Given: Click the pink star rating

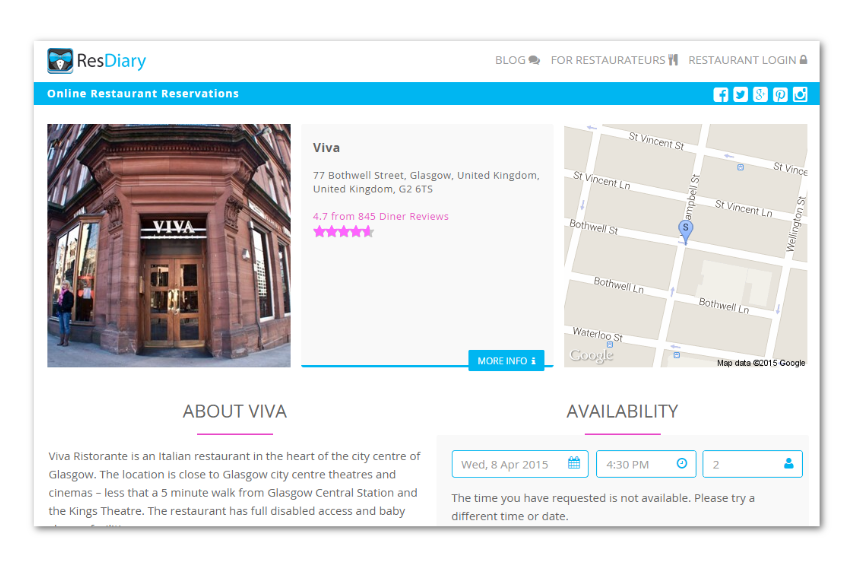Looking at the screenshot, I should (343, 232).
